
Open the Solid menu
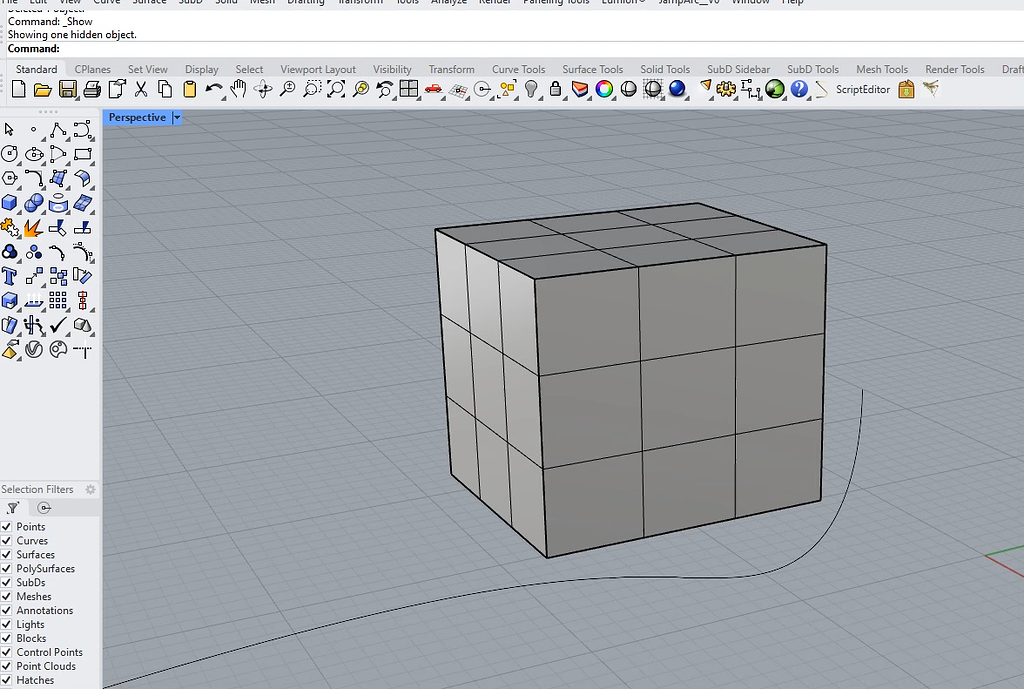(x=226, y=3)
